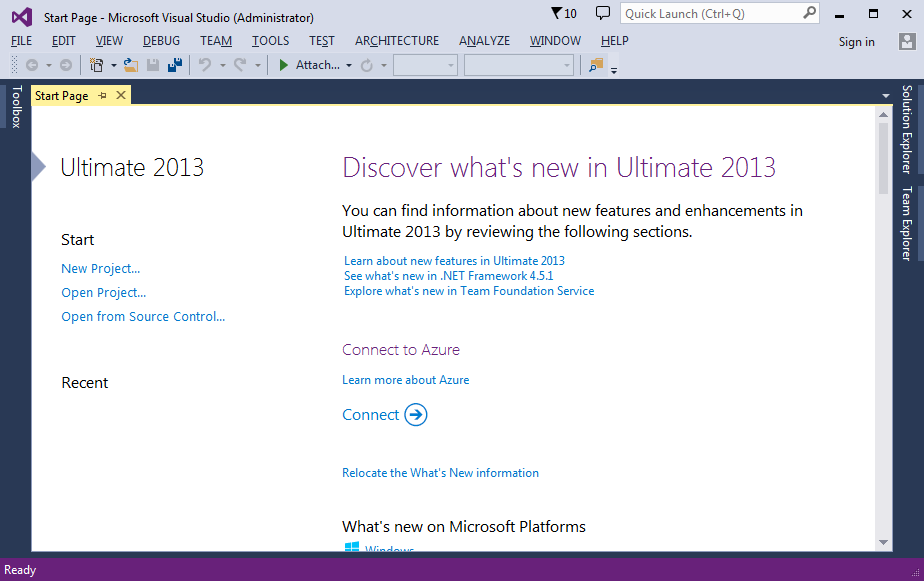The width and height of the screenshot is (924, 581).
Task: Close the Start Page tab
Action: point(121,95)
